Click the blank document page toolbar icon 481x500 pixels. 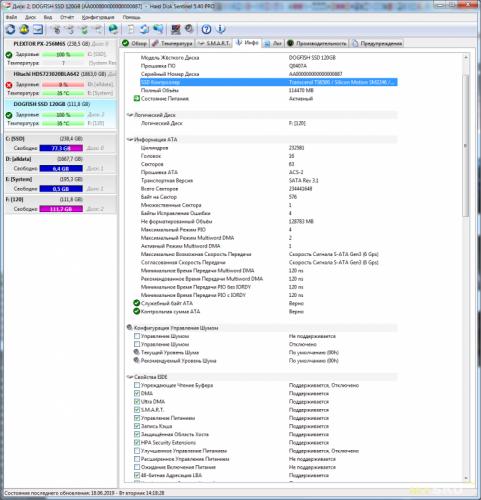coord(131,30)
